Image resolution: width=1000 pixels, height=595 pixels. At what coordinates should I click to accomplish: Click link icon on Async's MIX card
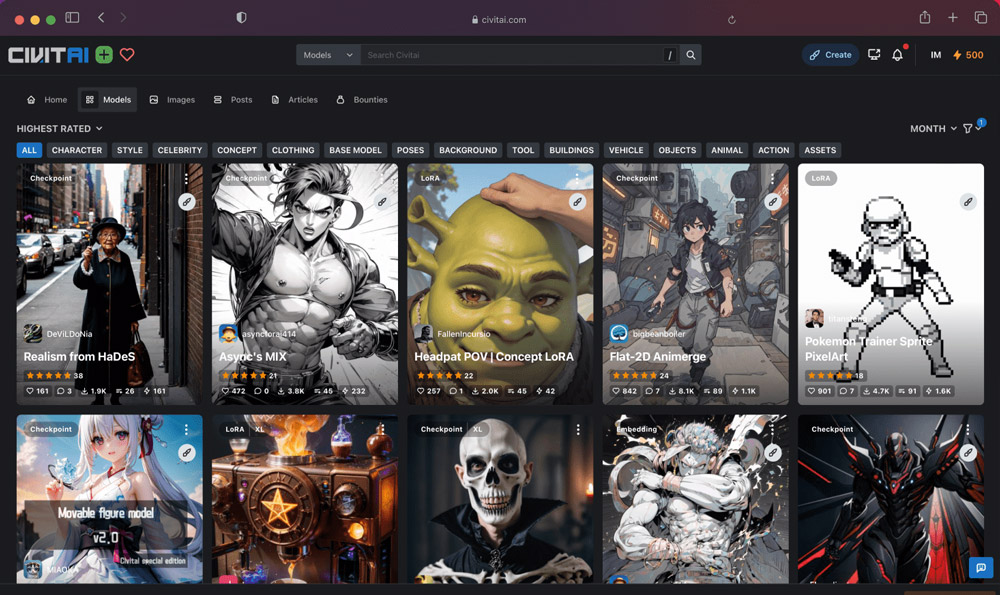coord(382,202)
